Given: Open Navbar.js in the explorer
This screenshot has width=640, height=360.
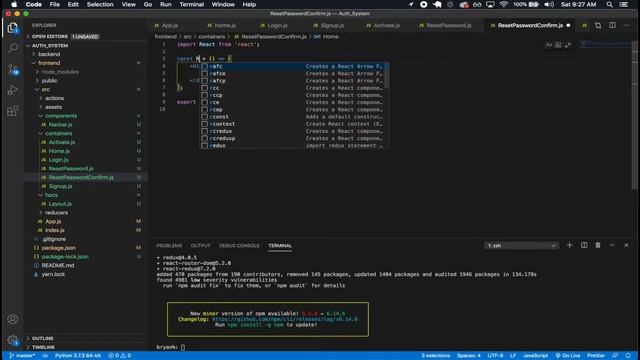Looking at the screenshot, I should point(60,124).
